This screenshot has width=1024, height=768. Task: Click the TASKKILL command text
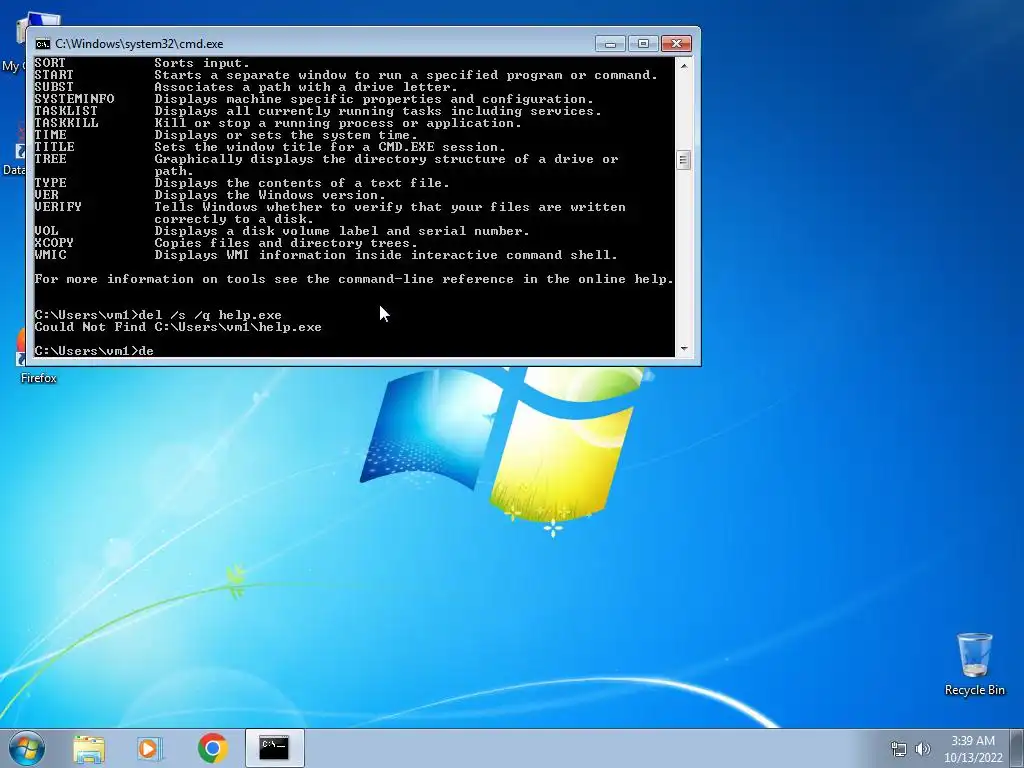(66, 123)
